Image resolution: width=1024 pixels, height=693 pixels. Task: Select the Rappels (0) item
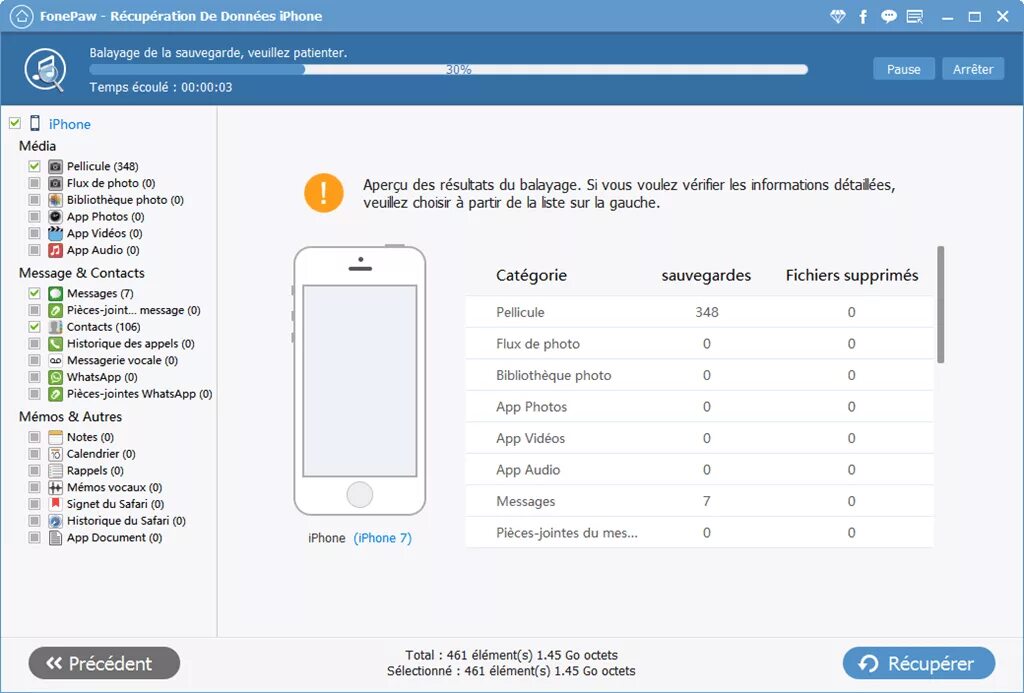pos(95,470)
